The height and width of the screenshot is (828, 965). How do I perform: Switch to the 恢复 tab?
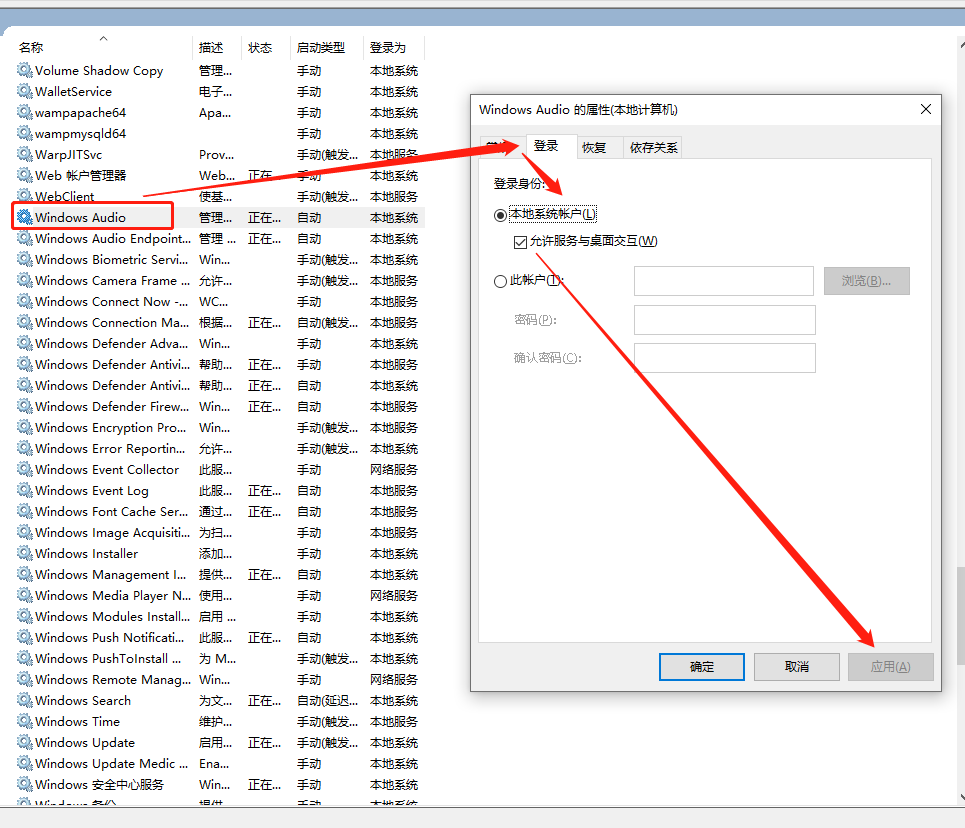(596, 146)
